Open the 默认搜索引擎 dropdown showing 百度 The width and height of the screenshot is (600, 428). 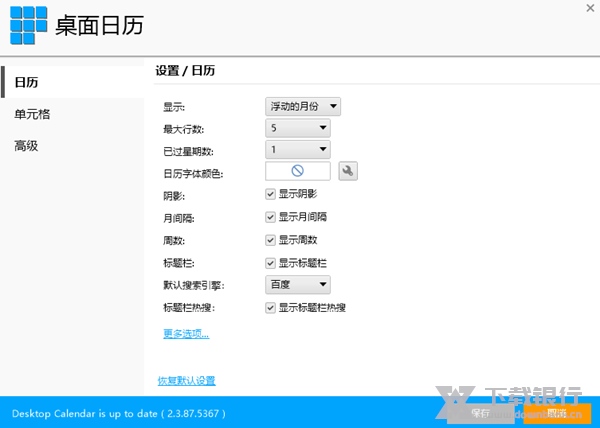[x=297, y=285]
